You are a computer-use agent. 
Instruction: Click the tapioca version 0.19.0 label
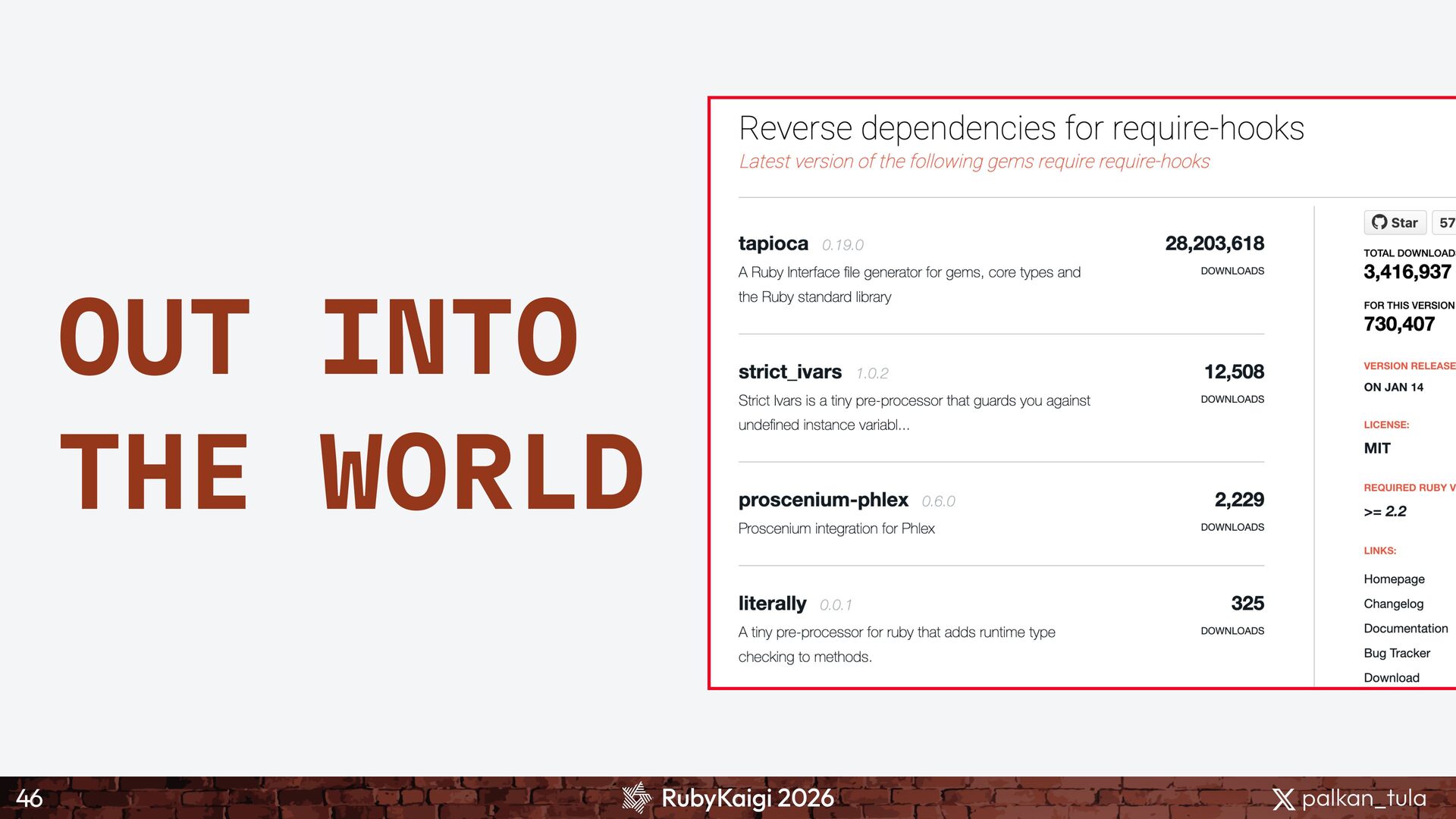click(x=843, y=245)
